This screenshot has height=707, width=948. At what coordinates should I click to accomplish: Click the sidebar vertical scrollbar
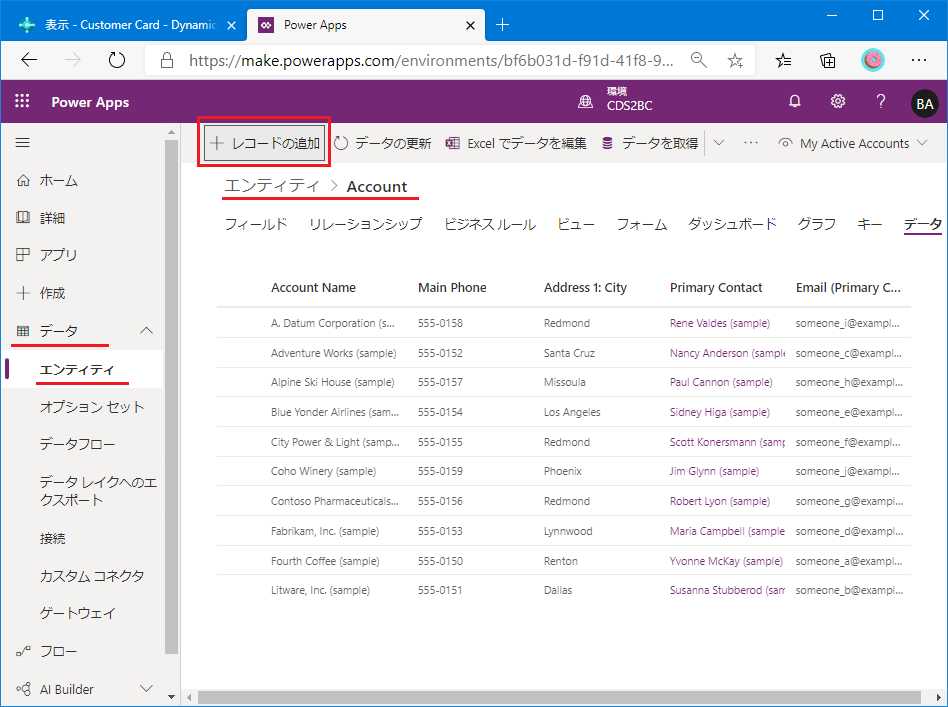coord(172,397)
